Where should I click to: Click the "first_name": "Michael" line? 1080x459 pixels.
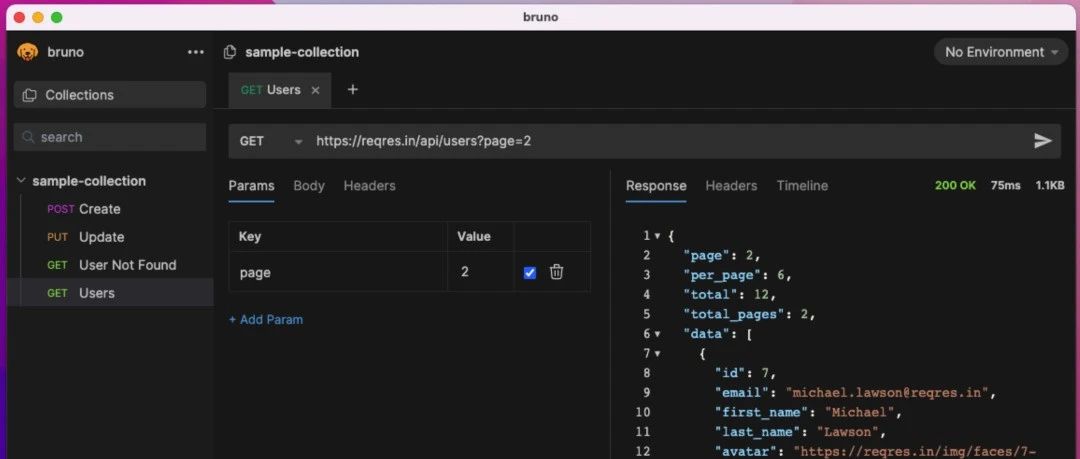[808, 413]
